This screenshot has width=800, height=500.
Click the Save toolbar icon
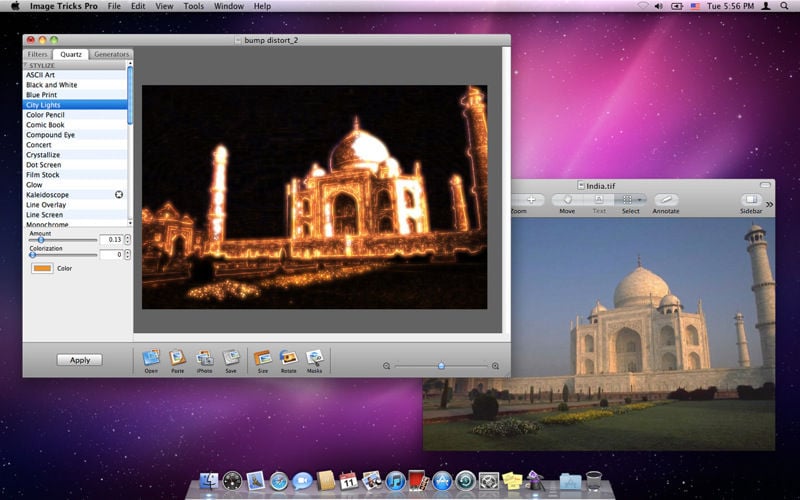[x=231, y=357]
